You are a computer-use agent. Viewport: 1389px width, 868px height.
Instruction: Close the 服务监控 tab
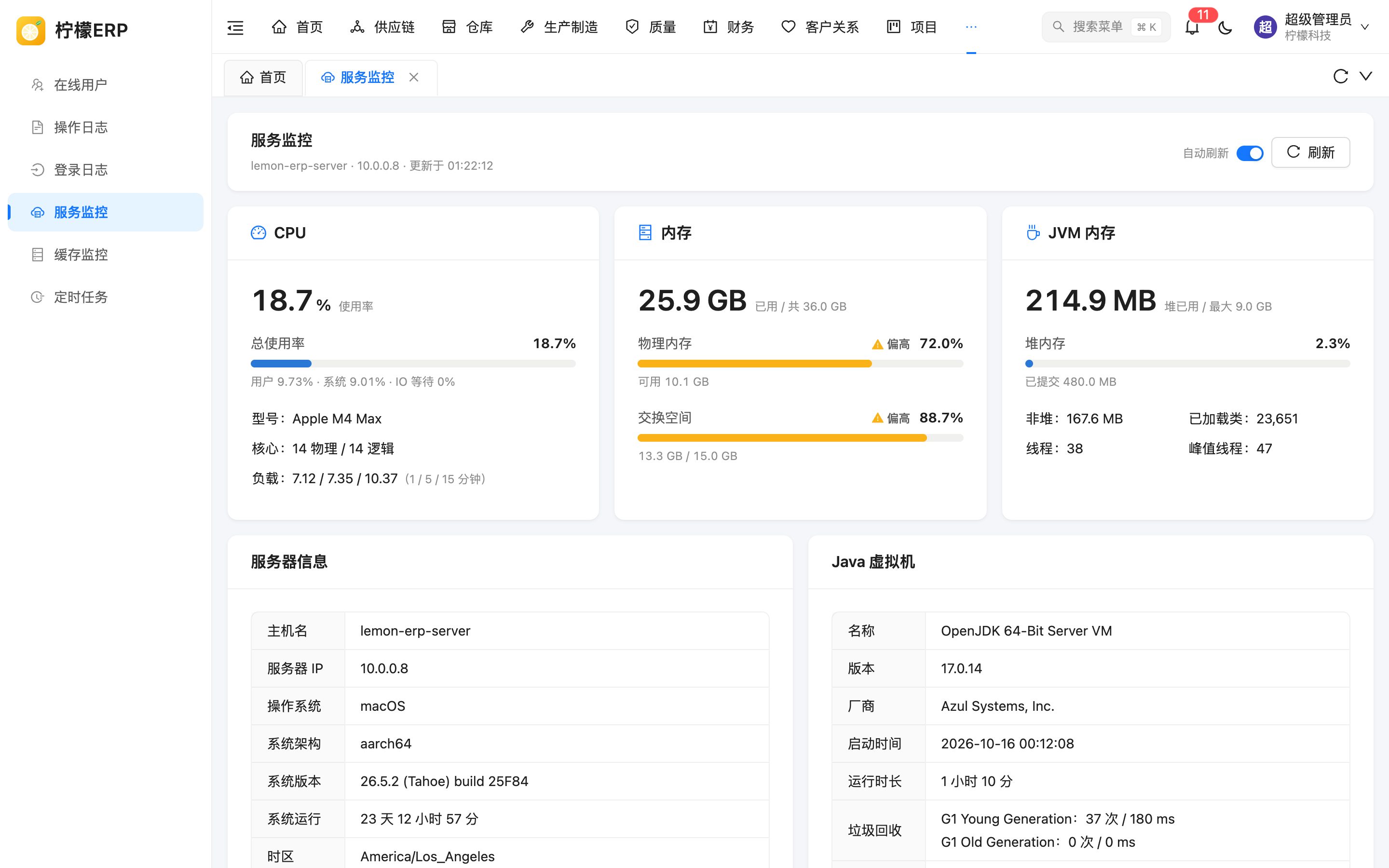(x=414, y=77)
